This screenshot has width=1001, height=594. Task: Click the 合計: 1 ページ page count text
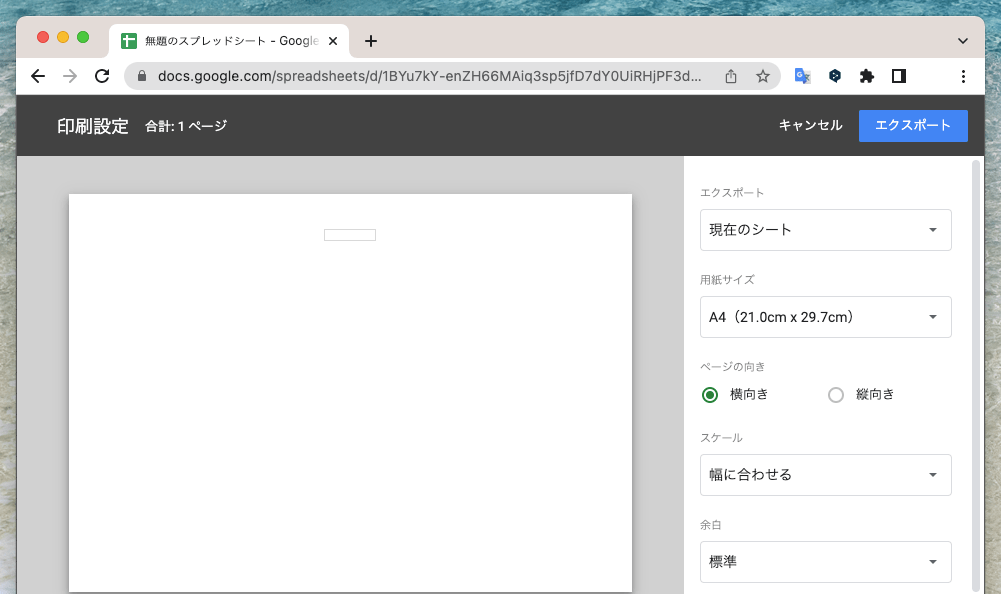(x=186, y=126)
